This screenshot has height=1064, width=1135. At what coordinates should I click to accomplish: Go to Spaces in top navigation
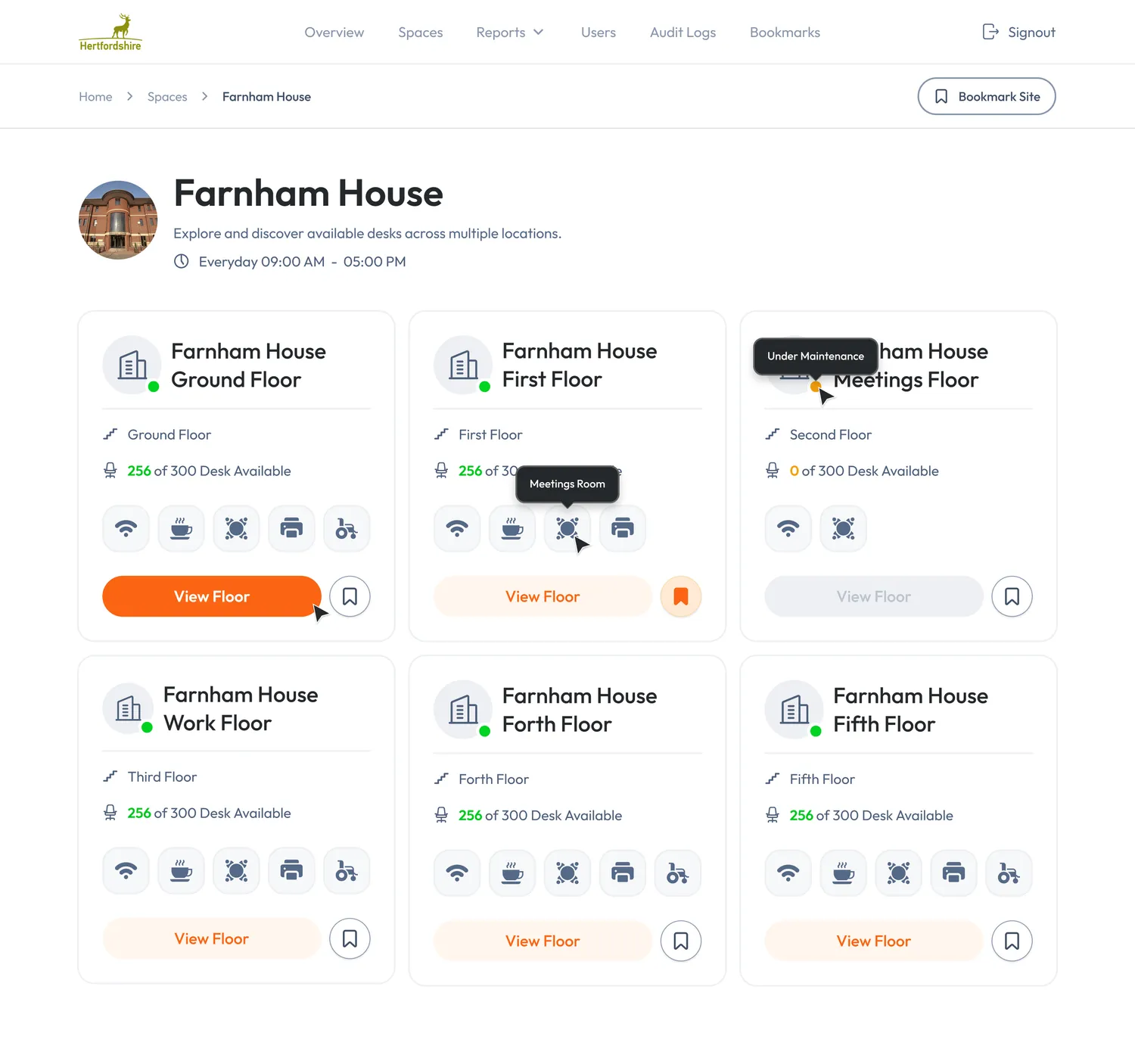click(421, 33)
